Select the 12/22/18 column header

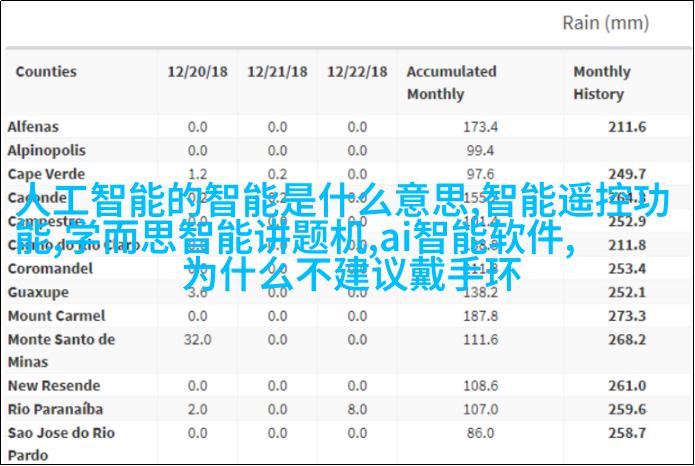pyautogui.click(x=356, y=72)
